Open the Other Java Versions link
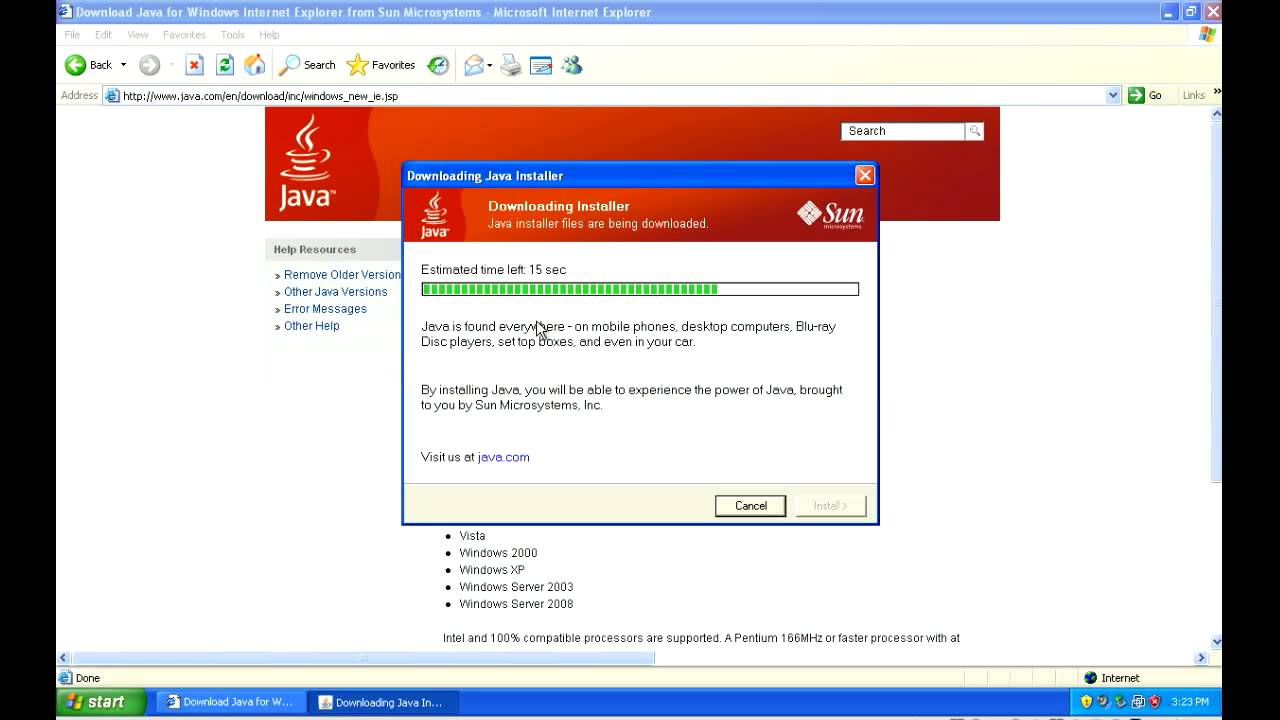The width and height of the screenshot is (1280, 720). [336, 292]
